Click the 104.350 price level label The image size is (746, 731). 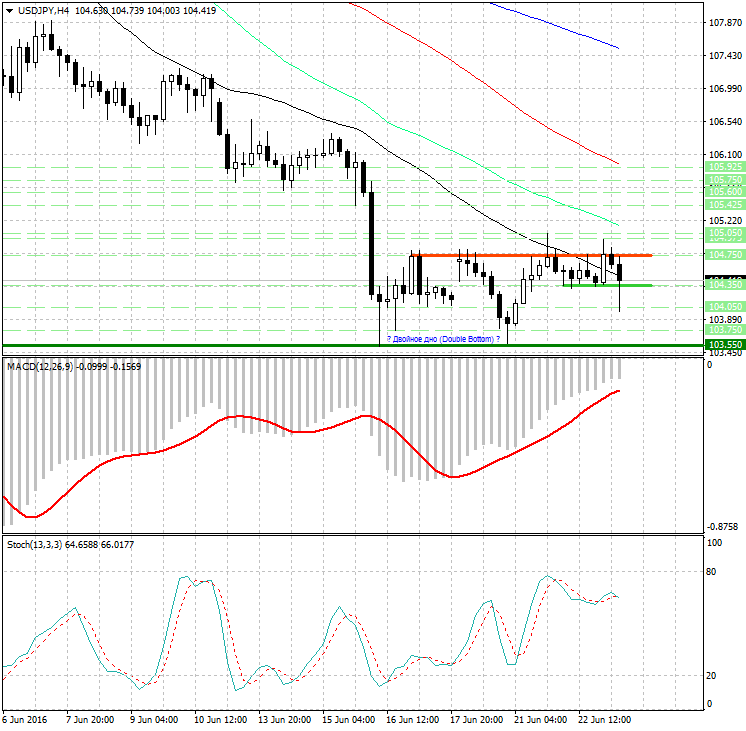pos(725,285)
